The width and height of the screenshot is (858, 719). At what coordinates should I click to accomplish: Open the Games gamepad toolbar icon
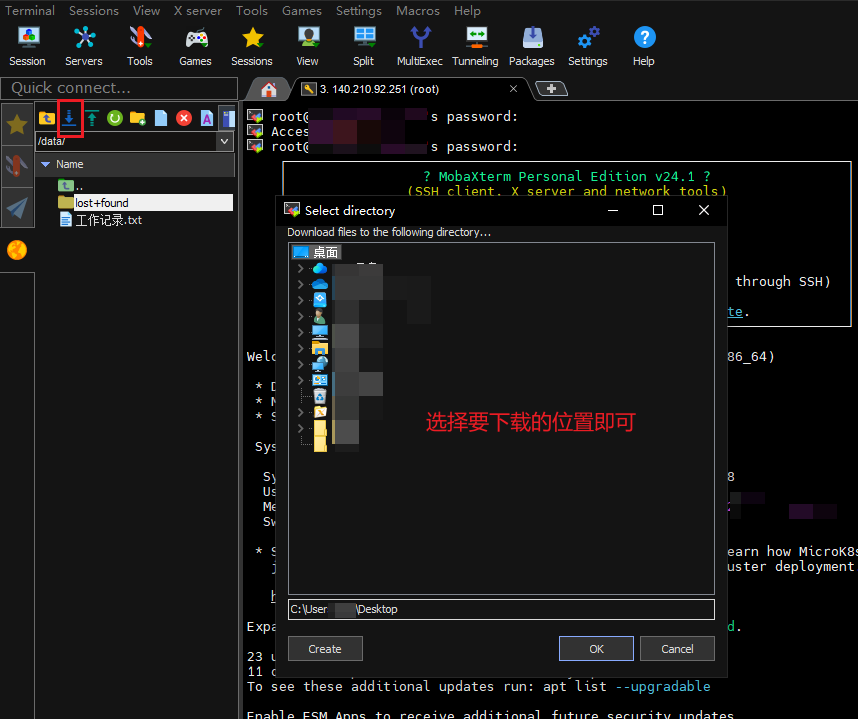click(x=195, y=47)
